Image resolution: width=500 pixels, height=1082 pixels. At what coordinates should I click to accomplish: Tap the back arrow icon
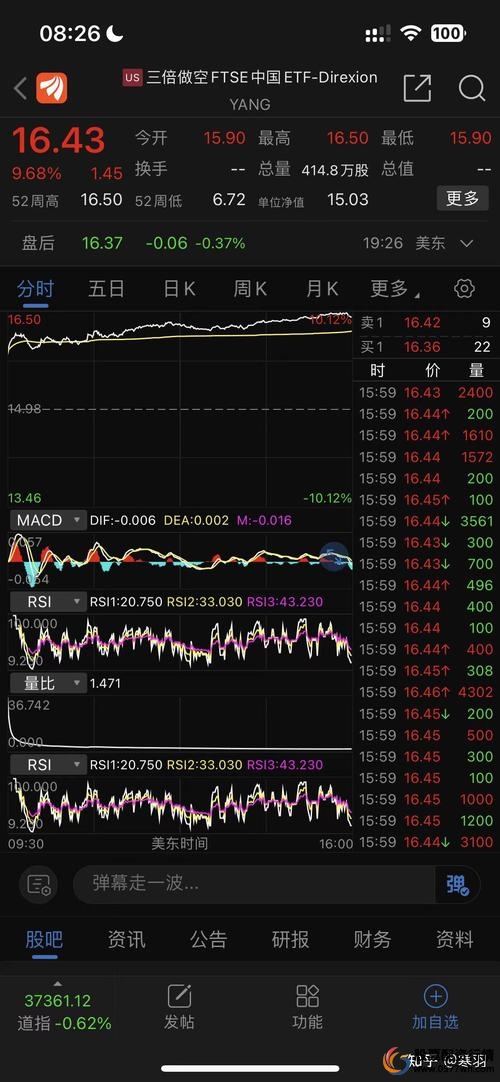coord(21,88)
